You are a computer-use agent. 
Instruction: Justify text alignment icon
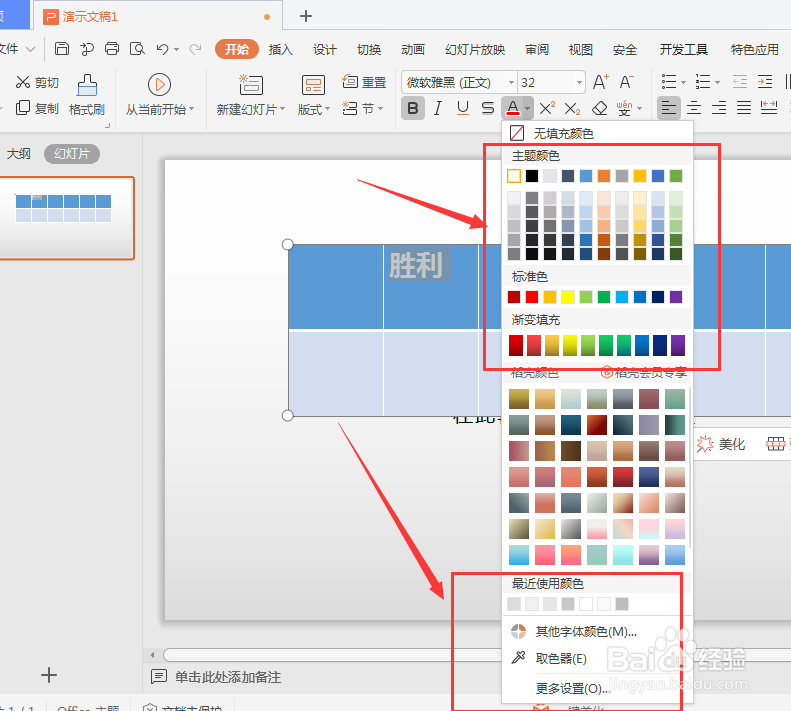click(x=744, y=108)
